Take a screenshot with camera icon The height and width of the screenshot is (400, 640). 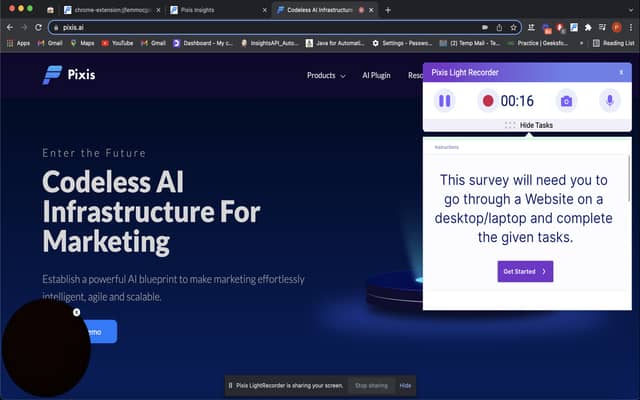566,100
